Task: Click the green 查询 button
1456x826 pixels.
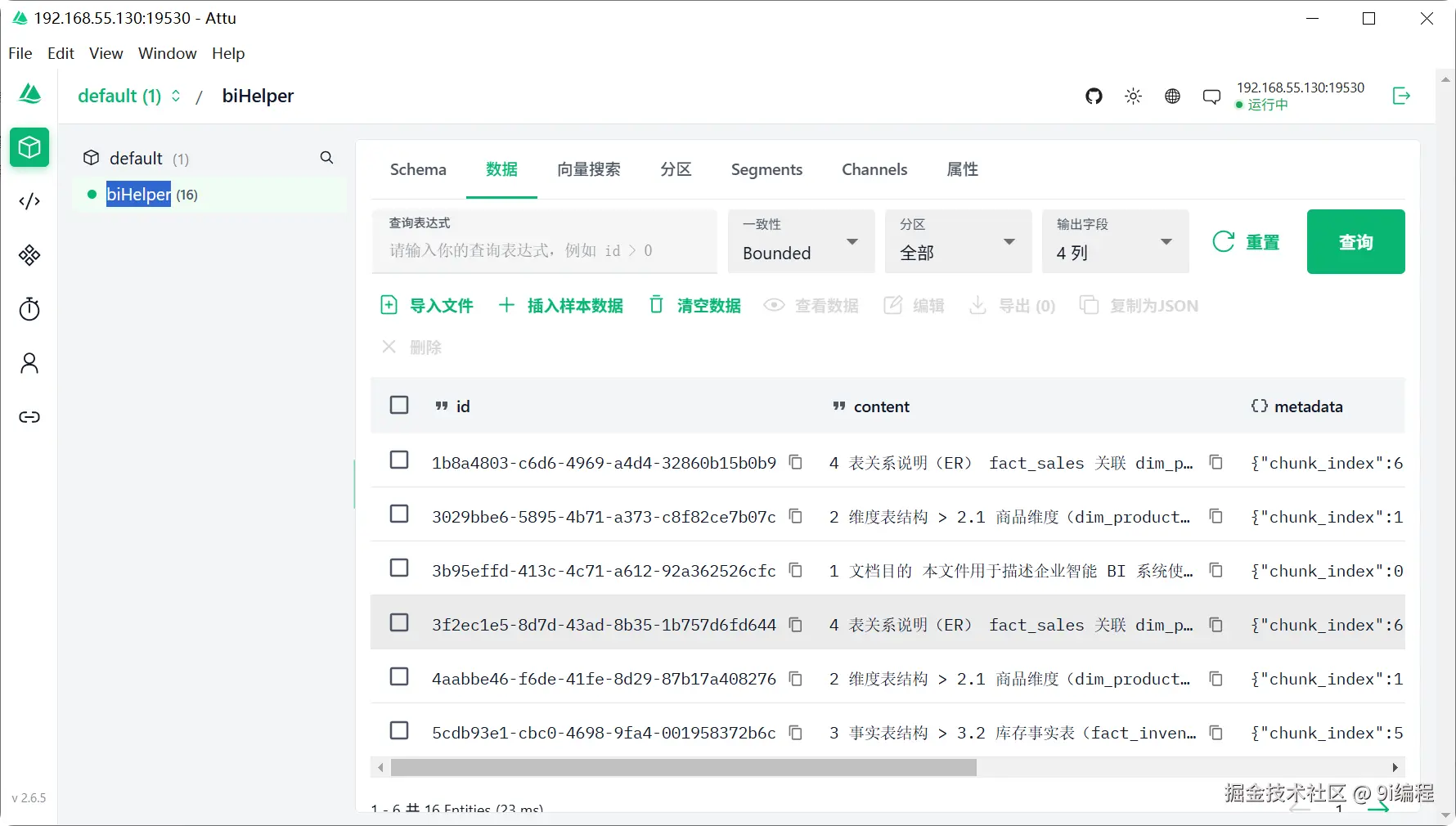Action: pyautogui.click(x=1355, y=241)
